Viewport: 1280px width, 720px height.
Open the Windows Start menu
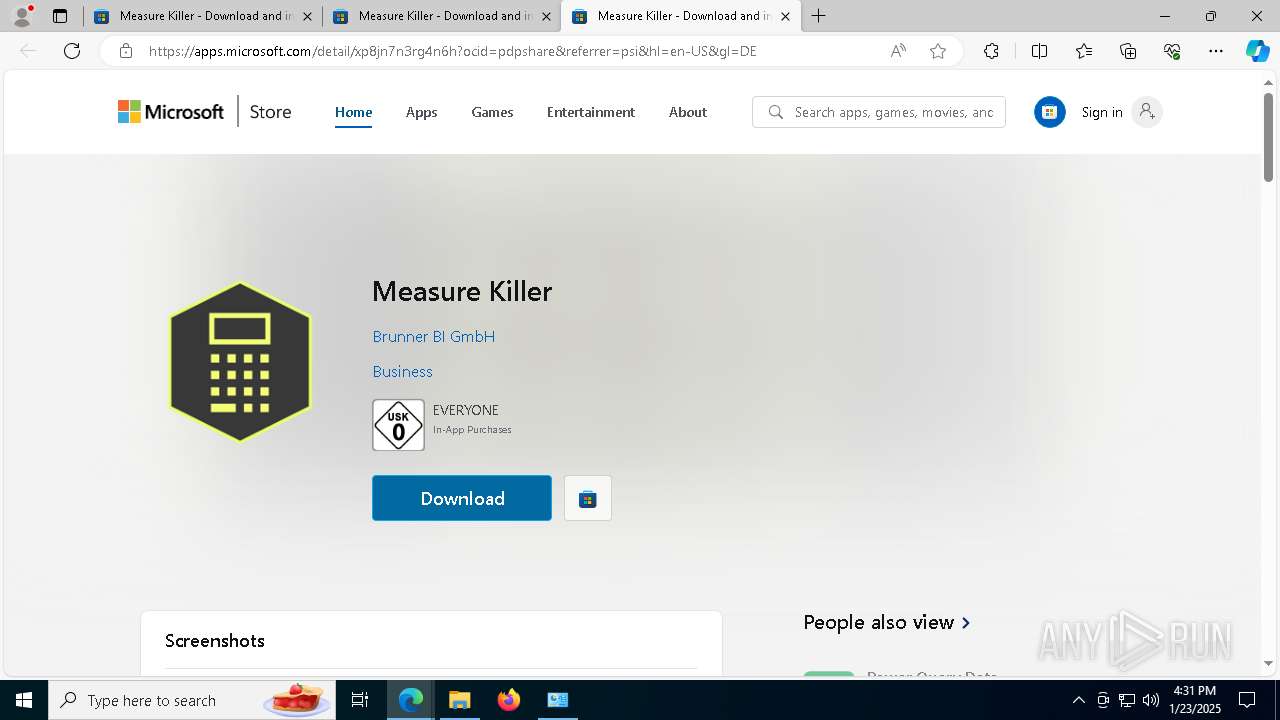pos(24,700)
